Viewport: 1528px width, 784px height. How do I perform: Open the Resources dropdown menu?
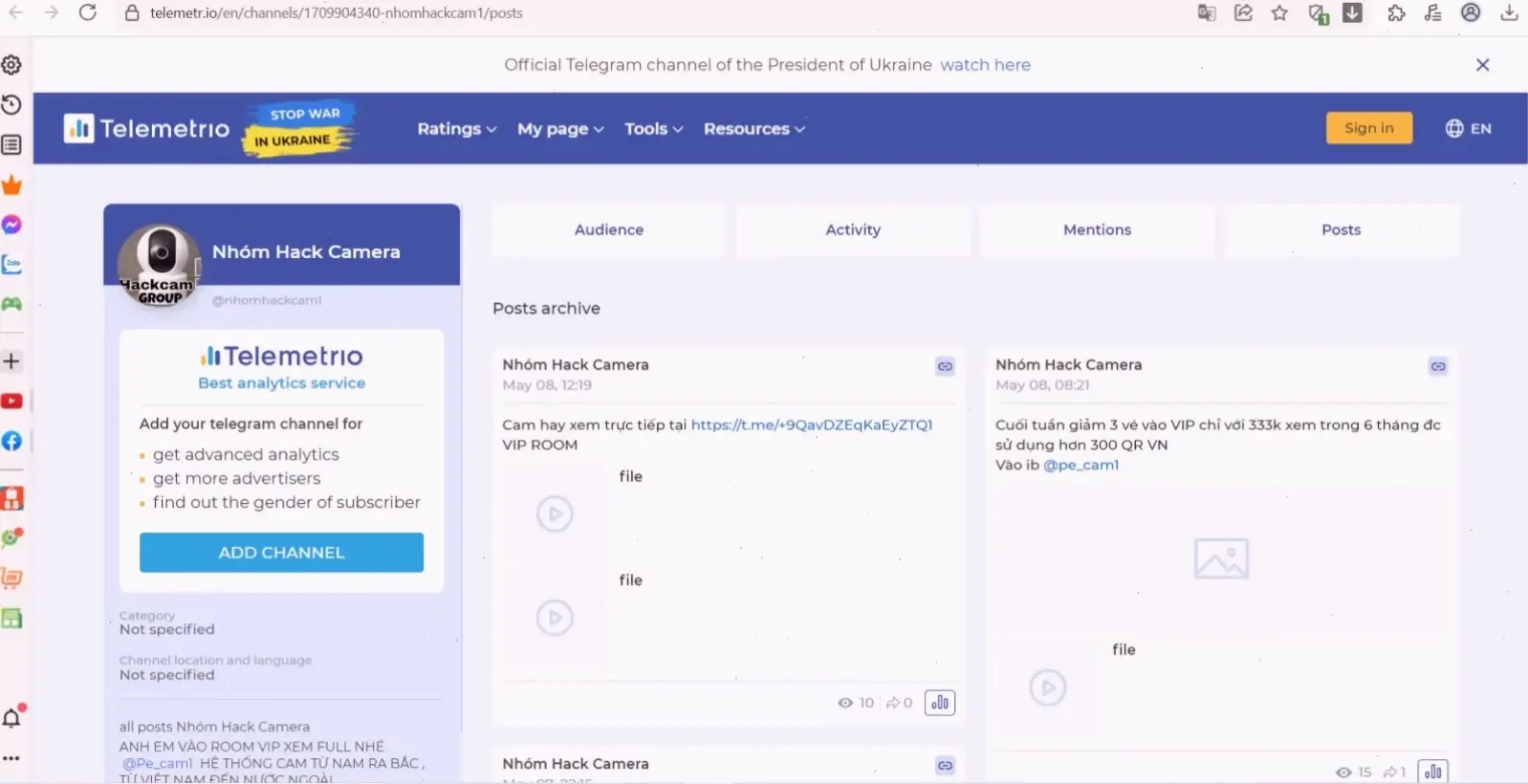(x=753, y=129)
